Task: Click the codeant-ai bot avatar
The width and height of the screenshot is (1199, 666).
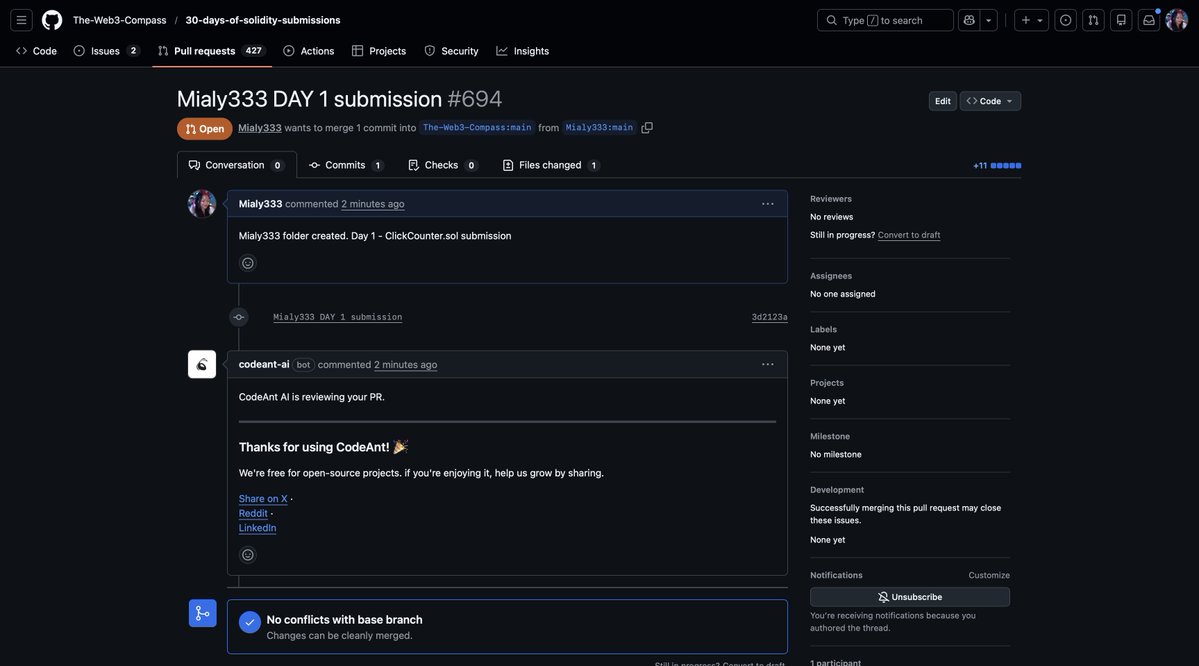Action: click(x=202, y=364)
